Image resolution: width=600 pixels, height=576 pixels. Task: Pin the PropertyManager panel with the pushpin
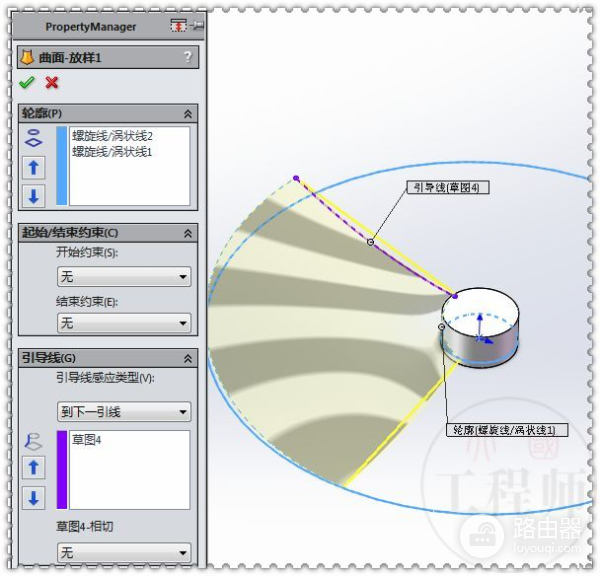pos(197,26)
